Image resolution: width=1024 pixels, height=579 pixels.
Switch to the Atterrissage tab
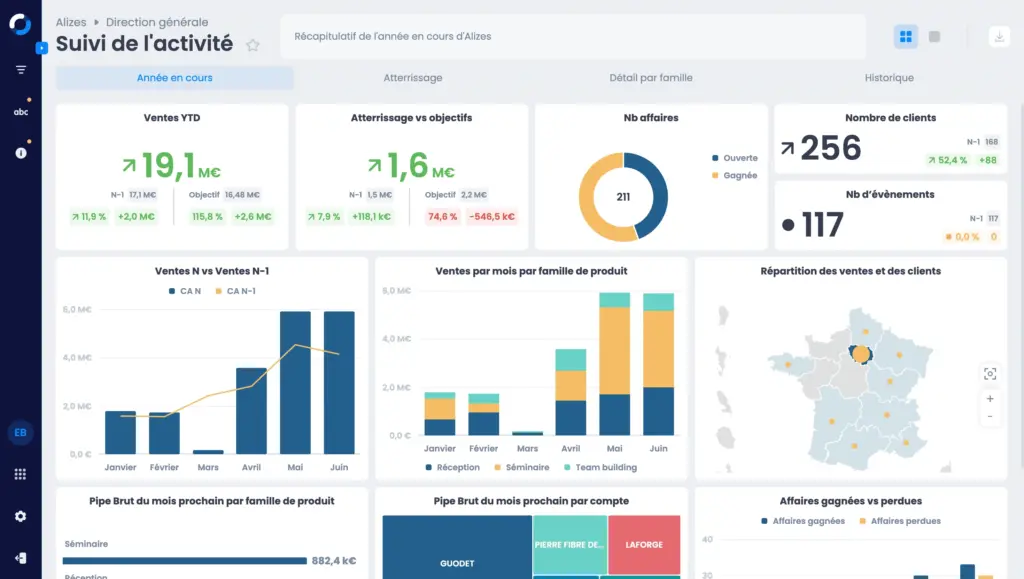coord(413,78)
